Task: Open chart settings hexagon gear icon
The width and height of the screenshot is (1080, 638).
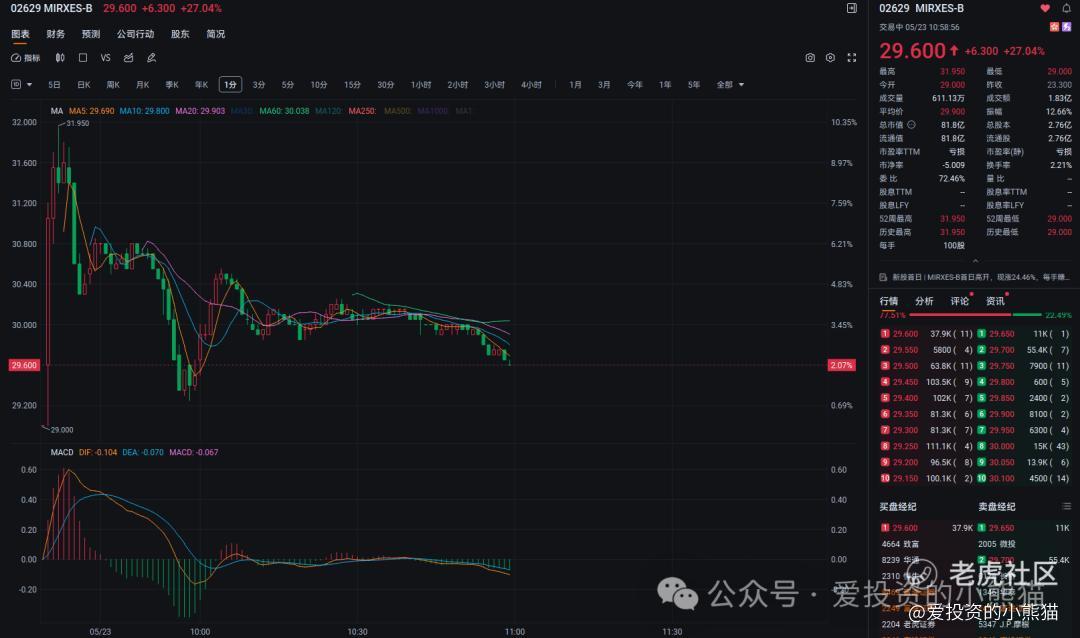Action: [x=831, y=58]
